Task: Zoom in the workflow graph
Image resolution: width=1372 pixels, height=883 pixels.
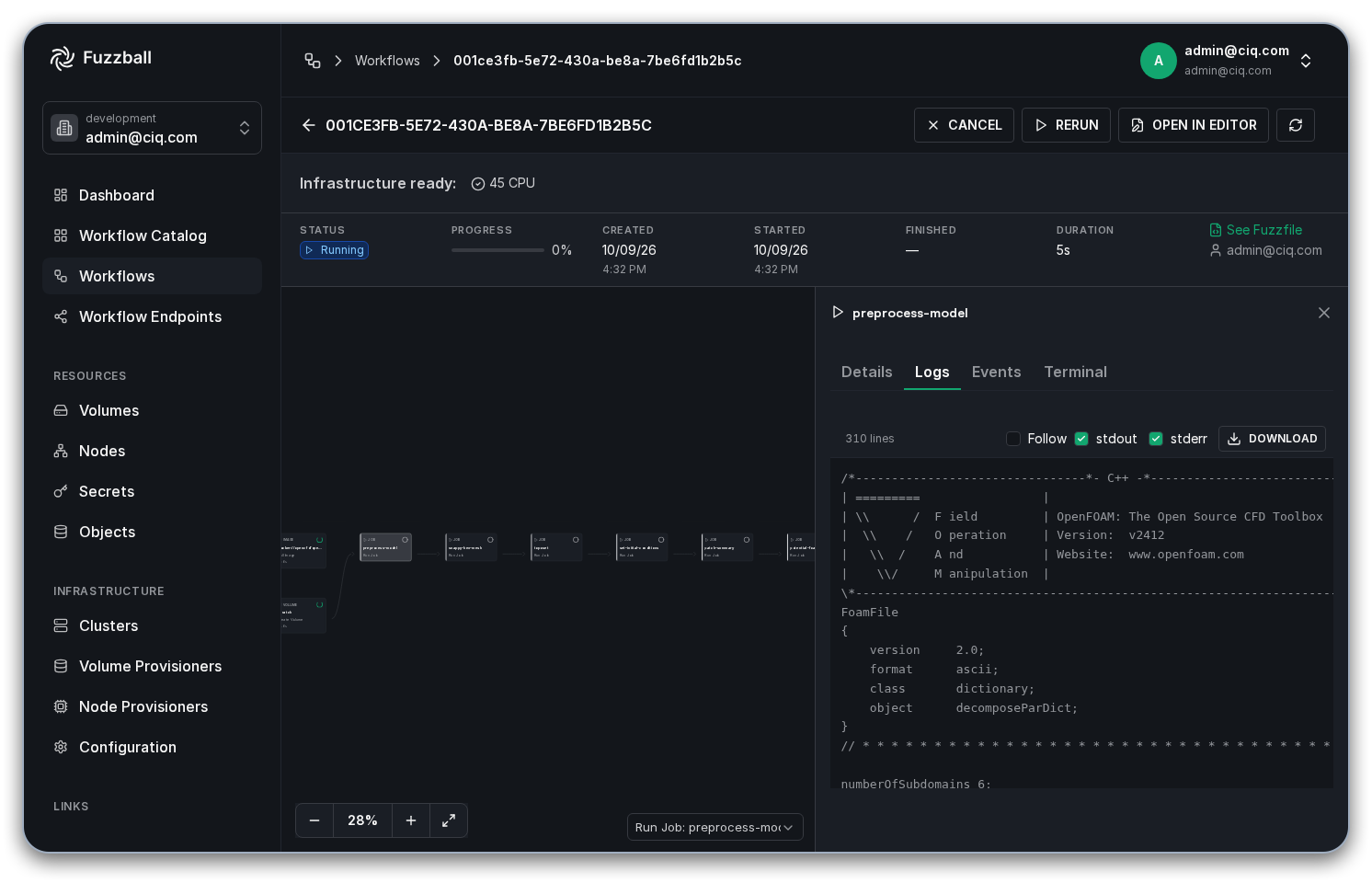Action: coord(411,820)
